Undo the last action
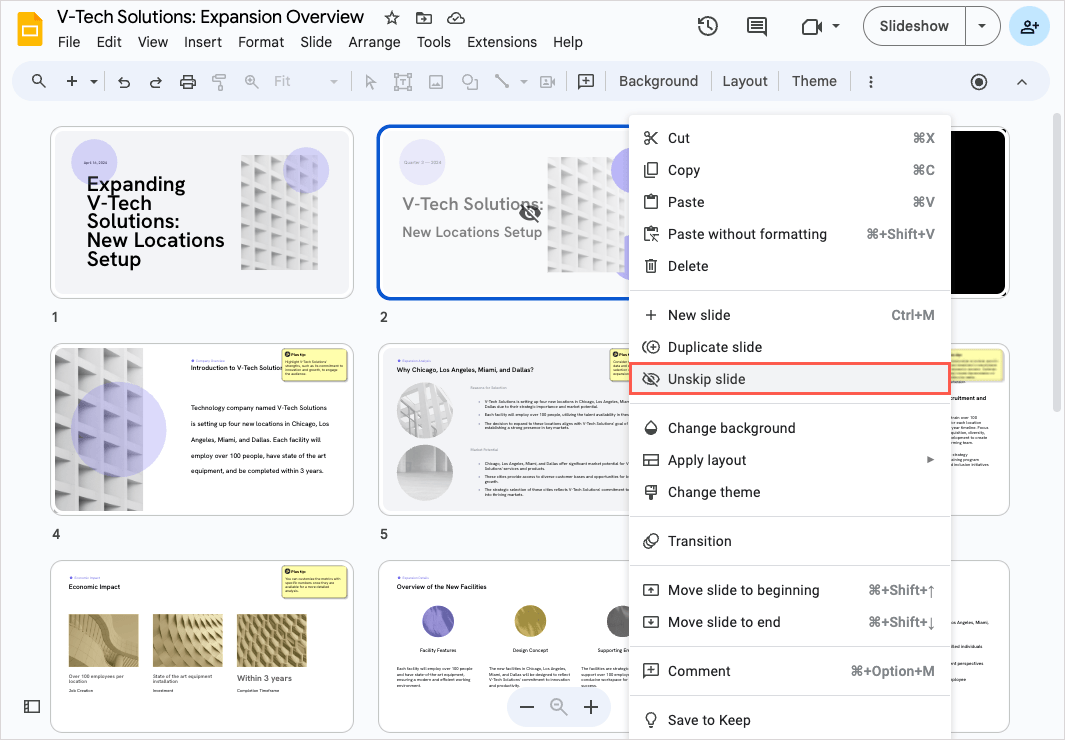 point(124,82)
